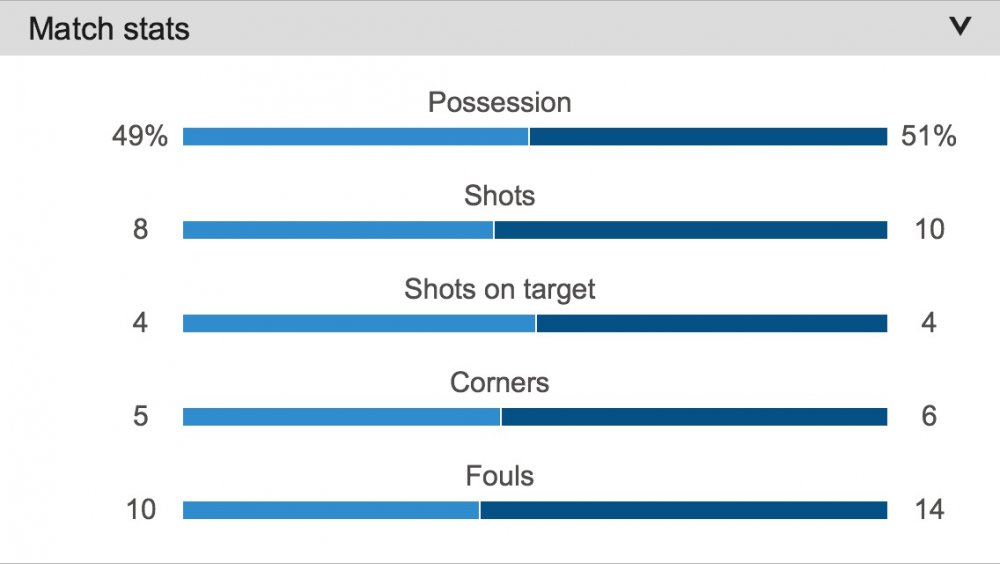Select the Corners stat label
Image resolution: width=1000 pixels, height=564 pixels.
click(499, 383)
